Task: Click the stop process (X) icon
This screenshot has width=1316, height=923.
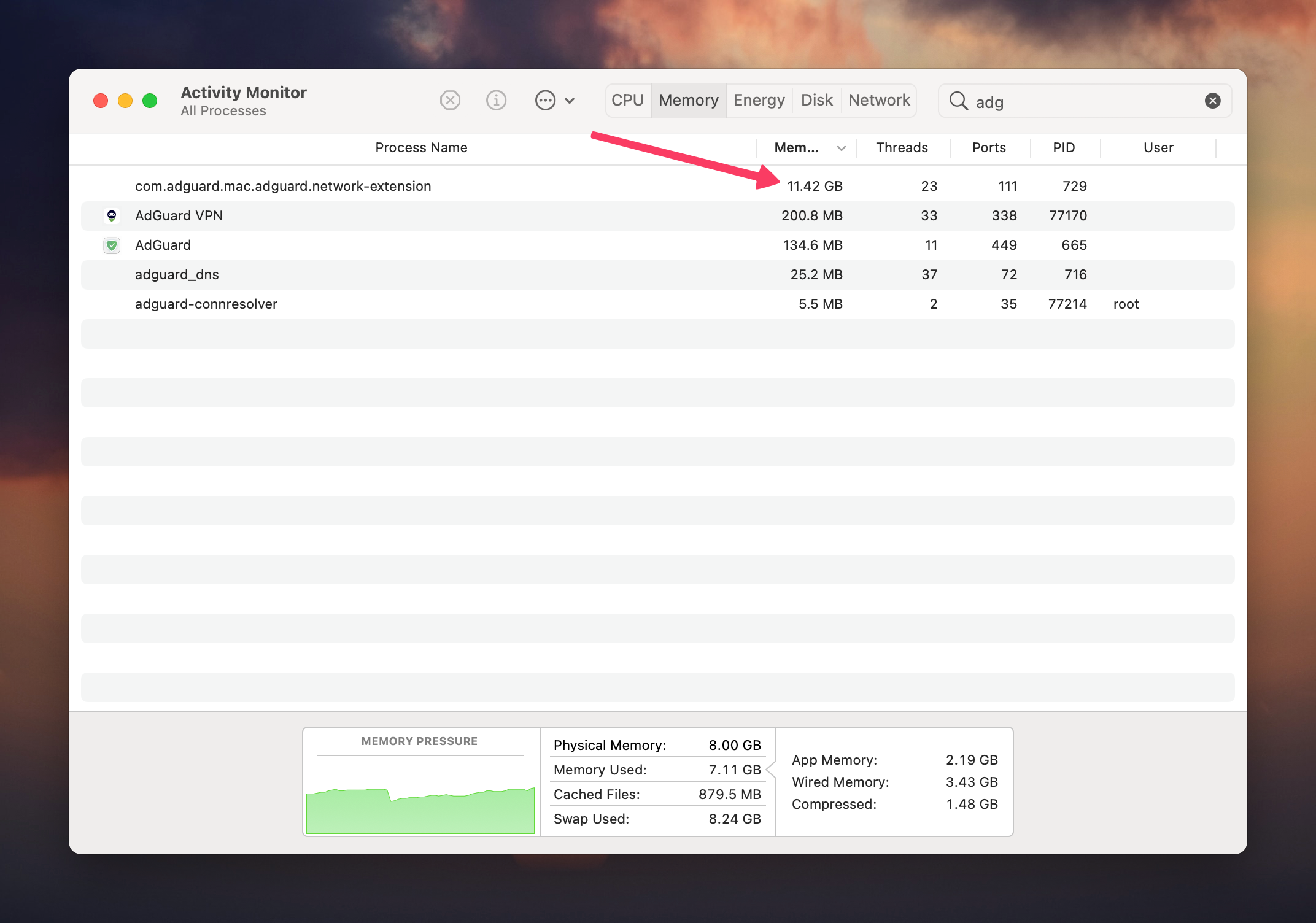Action: (x=450, y=100)
